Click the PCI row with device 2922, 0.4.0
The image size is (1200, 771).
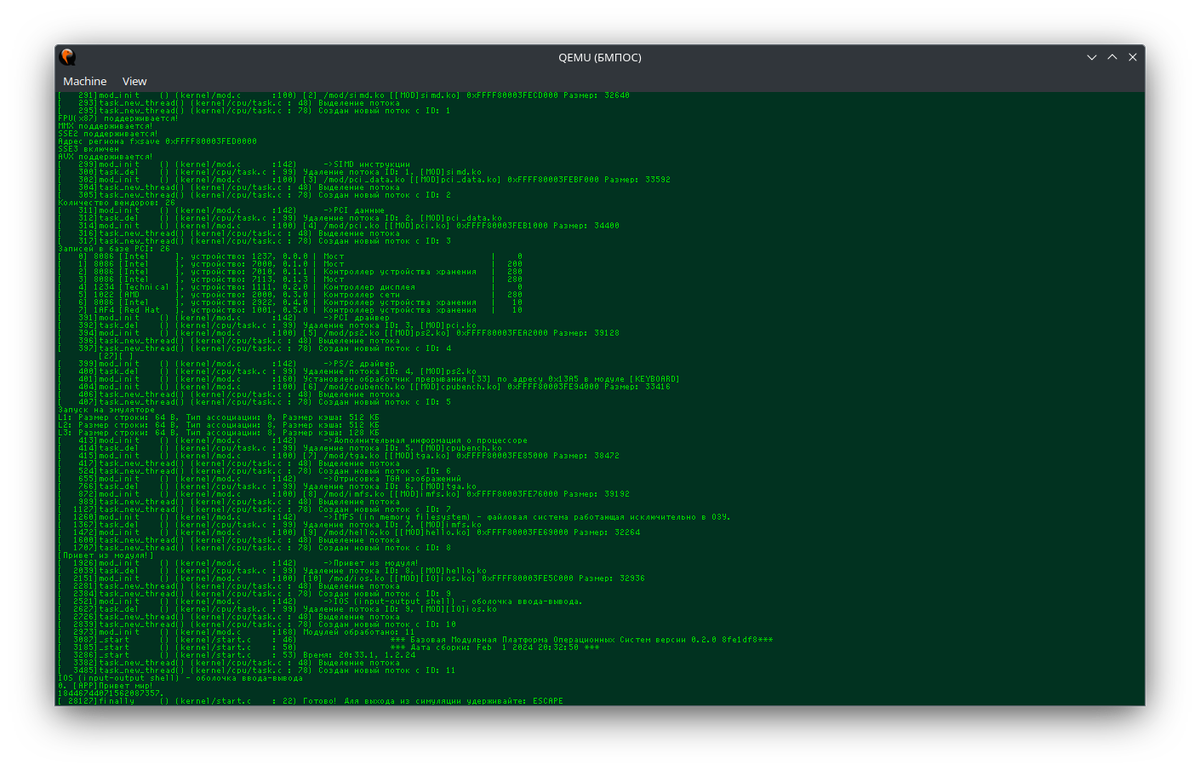[x=290, y=302]
